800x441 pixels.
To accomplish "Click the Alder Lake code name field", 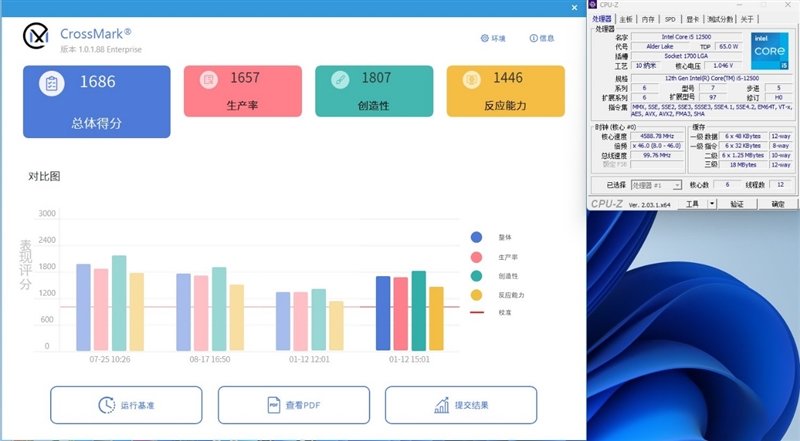I will (660, 46).
